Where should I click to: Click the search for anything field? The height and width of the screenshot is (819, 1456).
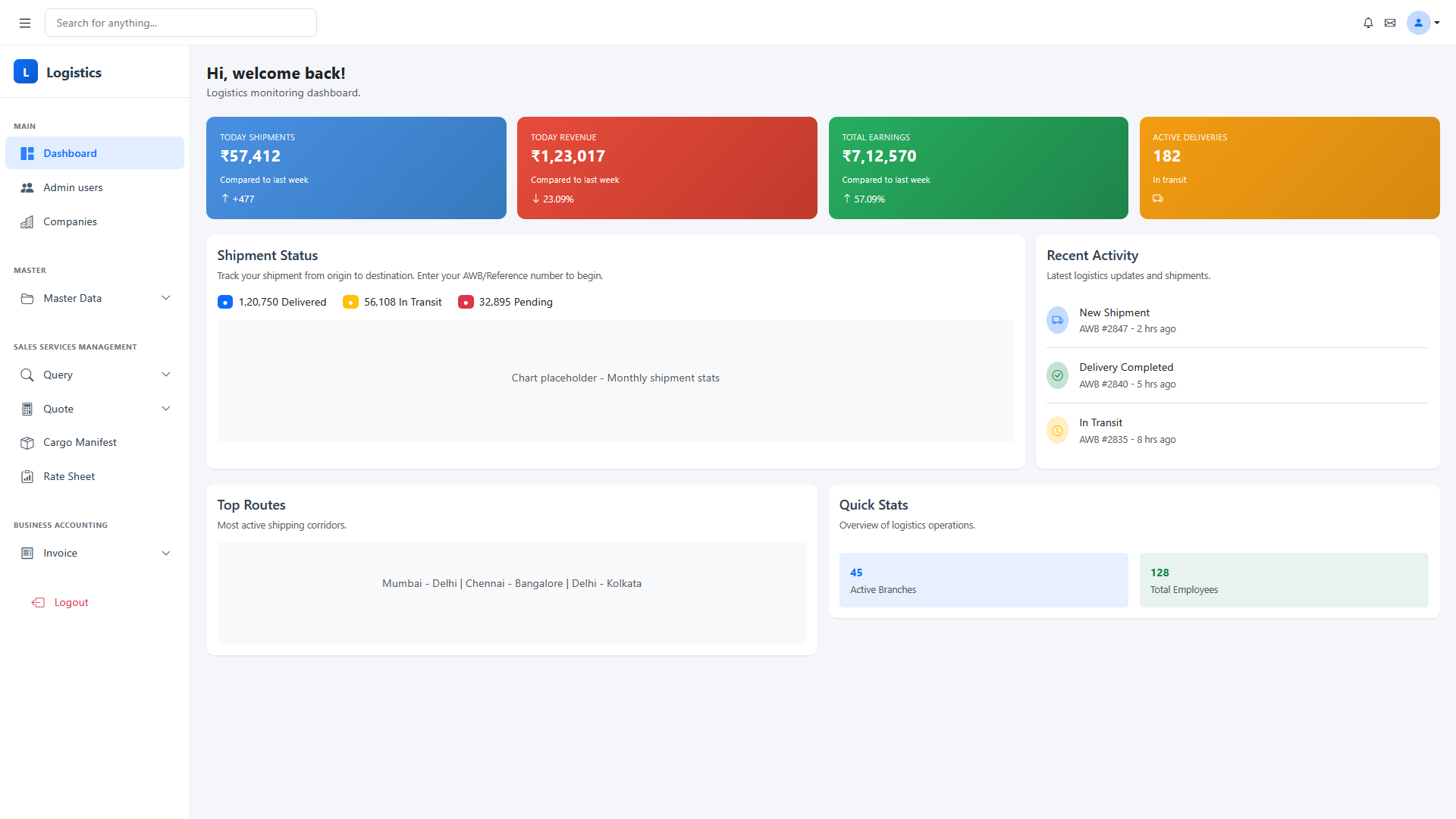pyautogui.click(x=180, y=23)
